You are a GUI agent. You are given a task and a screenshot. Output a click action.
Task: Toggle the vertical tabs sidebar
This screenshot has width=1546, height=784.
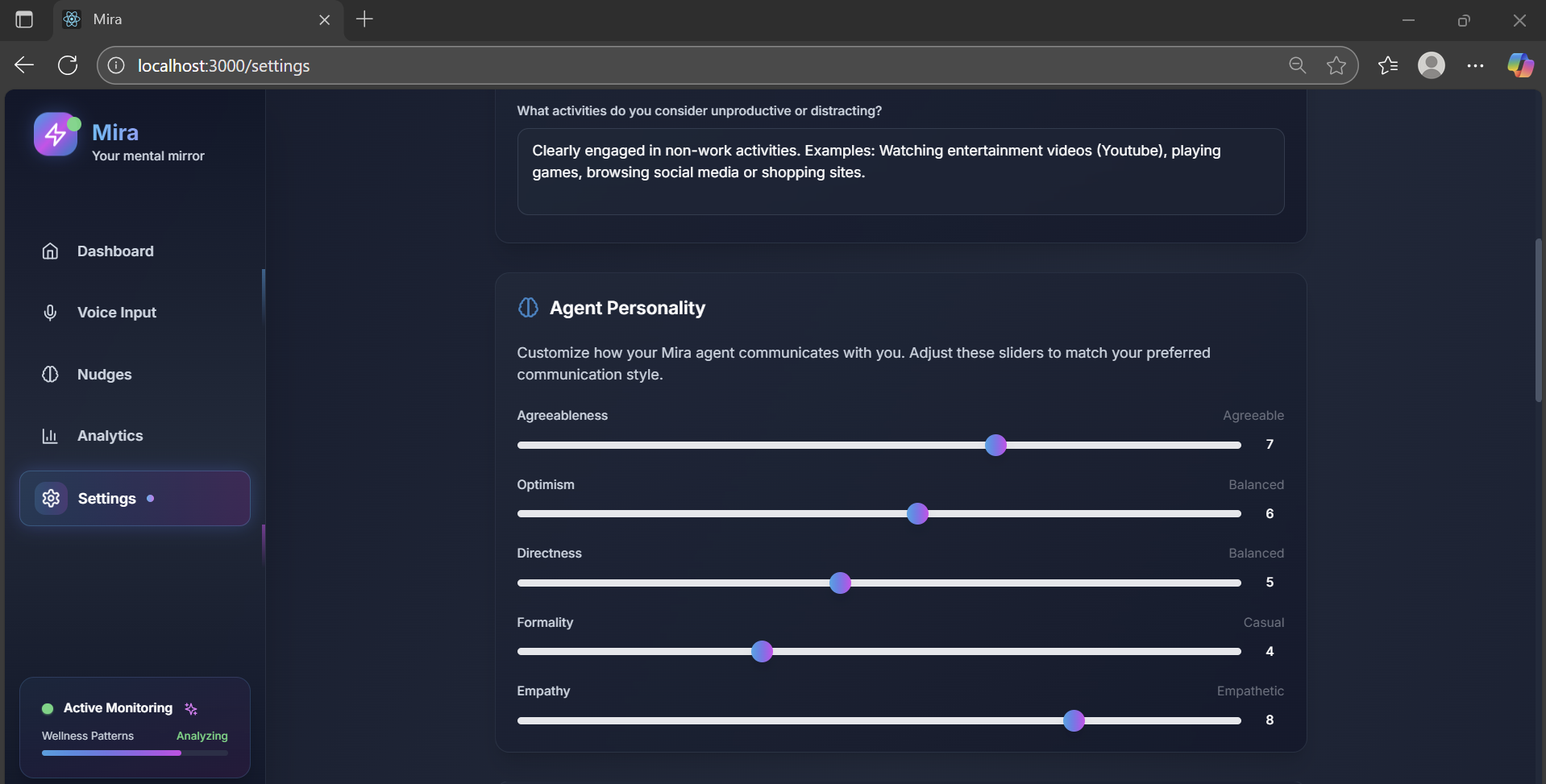24,19
